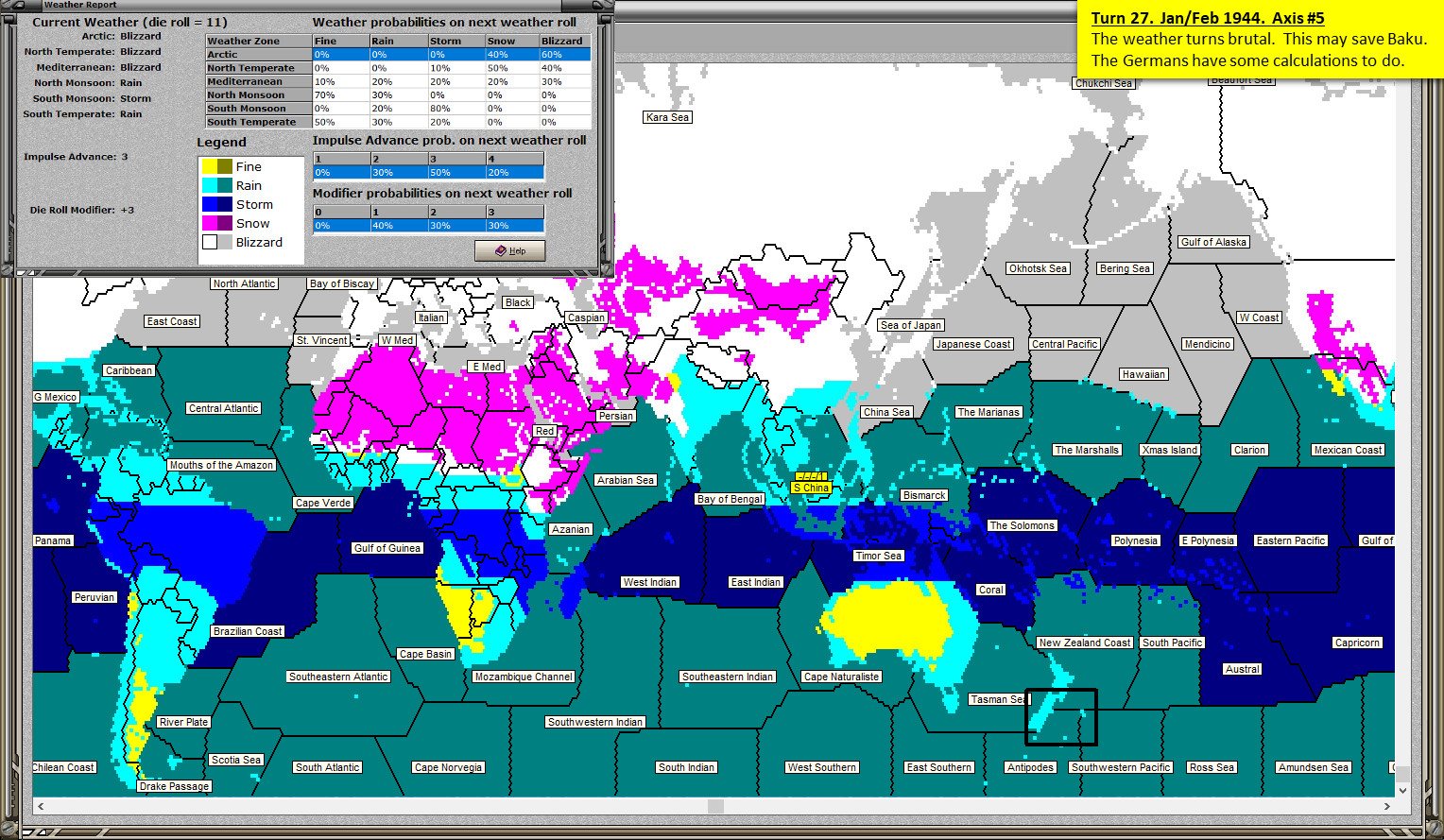
Task: Click the Caspian sea label
Action: click(586, 317)
